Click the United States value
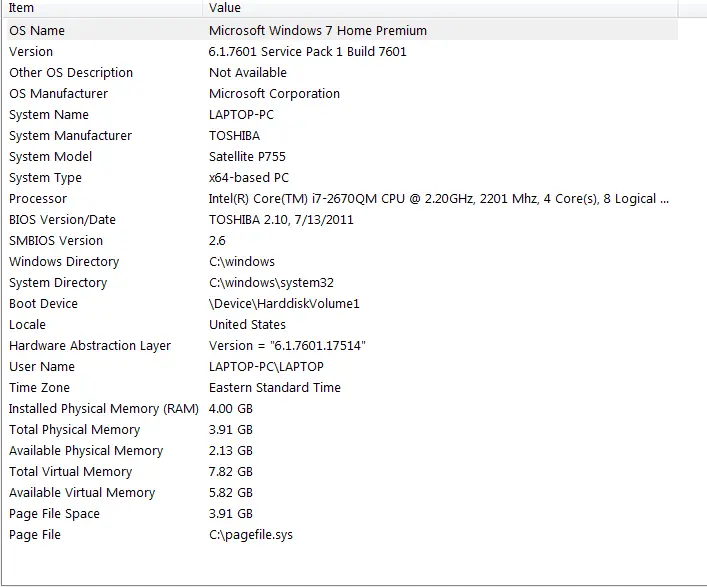707x587 pixels. coord(247,325)
